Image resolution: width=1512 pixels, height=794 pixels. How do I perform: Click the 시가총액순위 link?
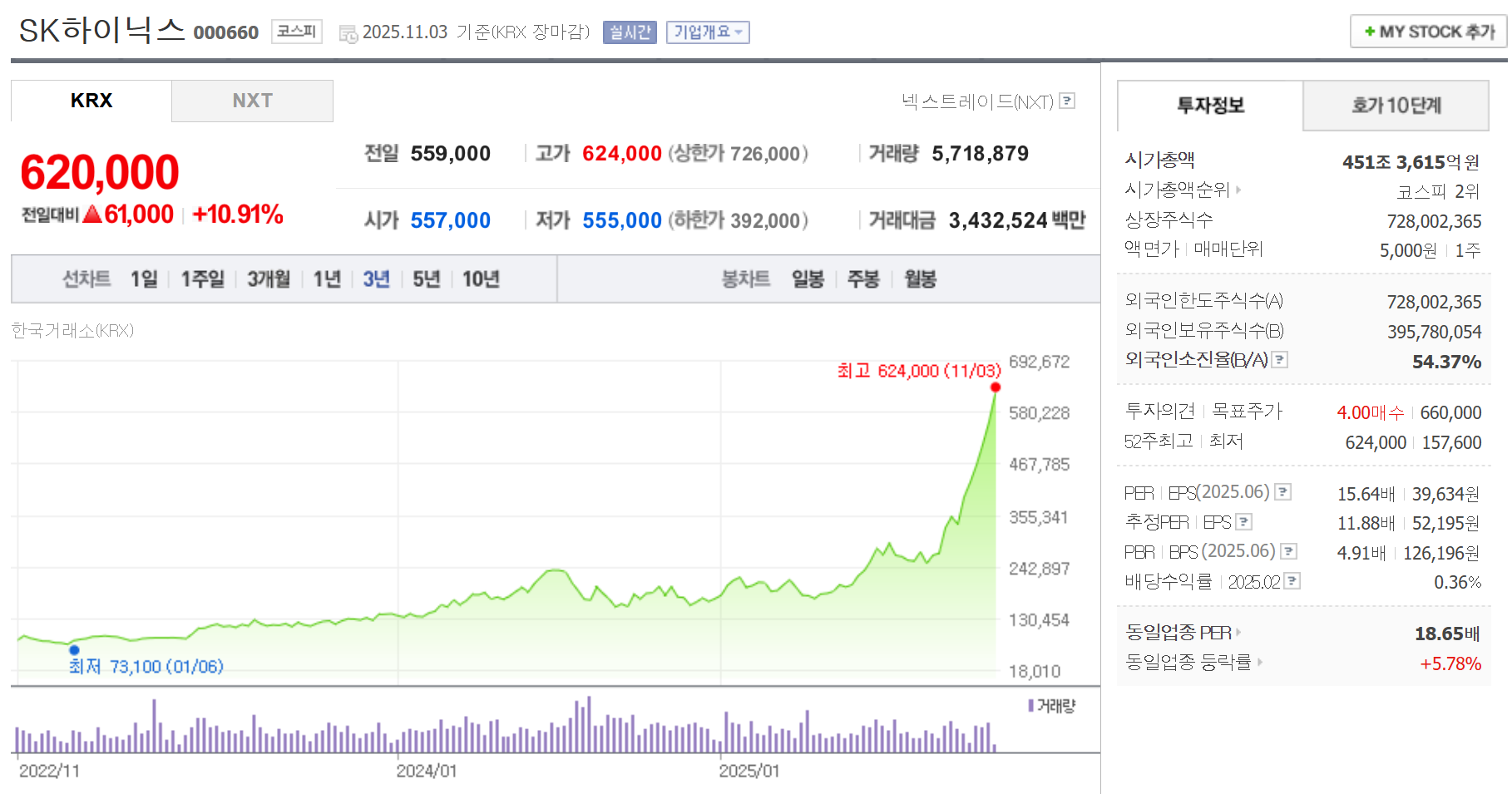point(1177,190)
